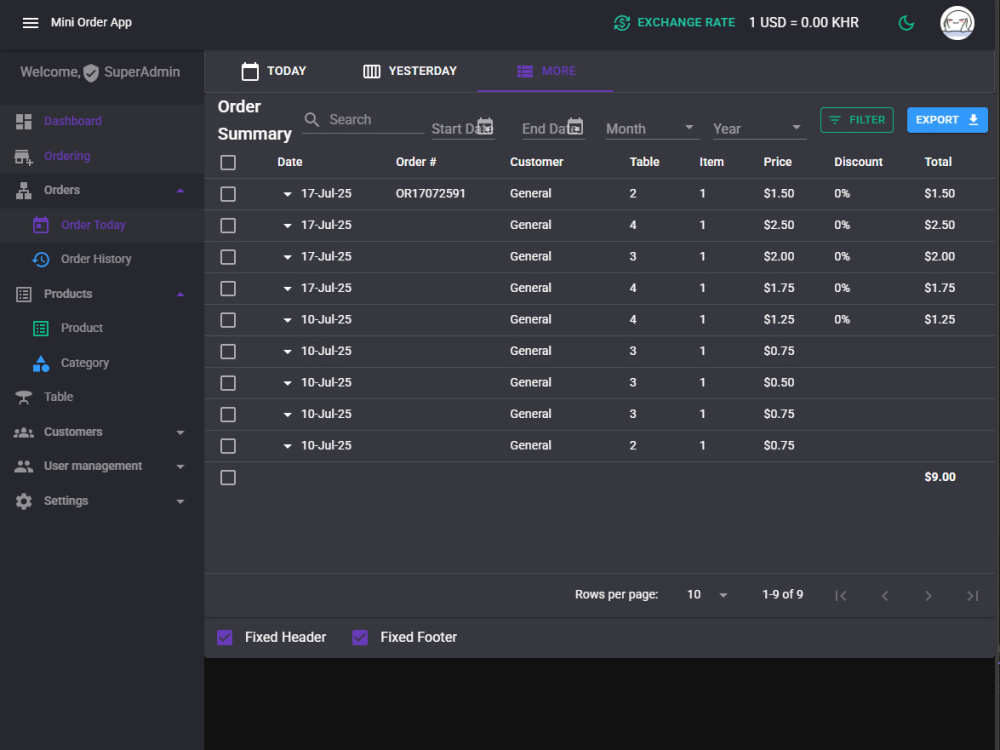Click the exchange rate currency icon
This screenshot has width=1000, height=750.
(x=622, y=23)
